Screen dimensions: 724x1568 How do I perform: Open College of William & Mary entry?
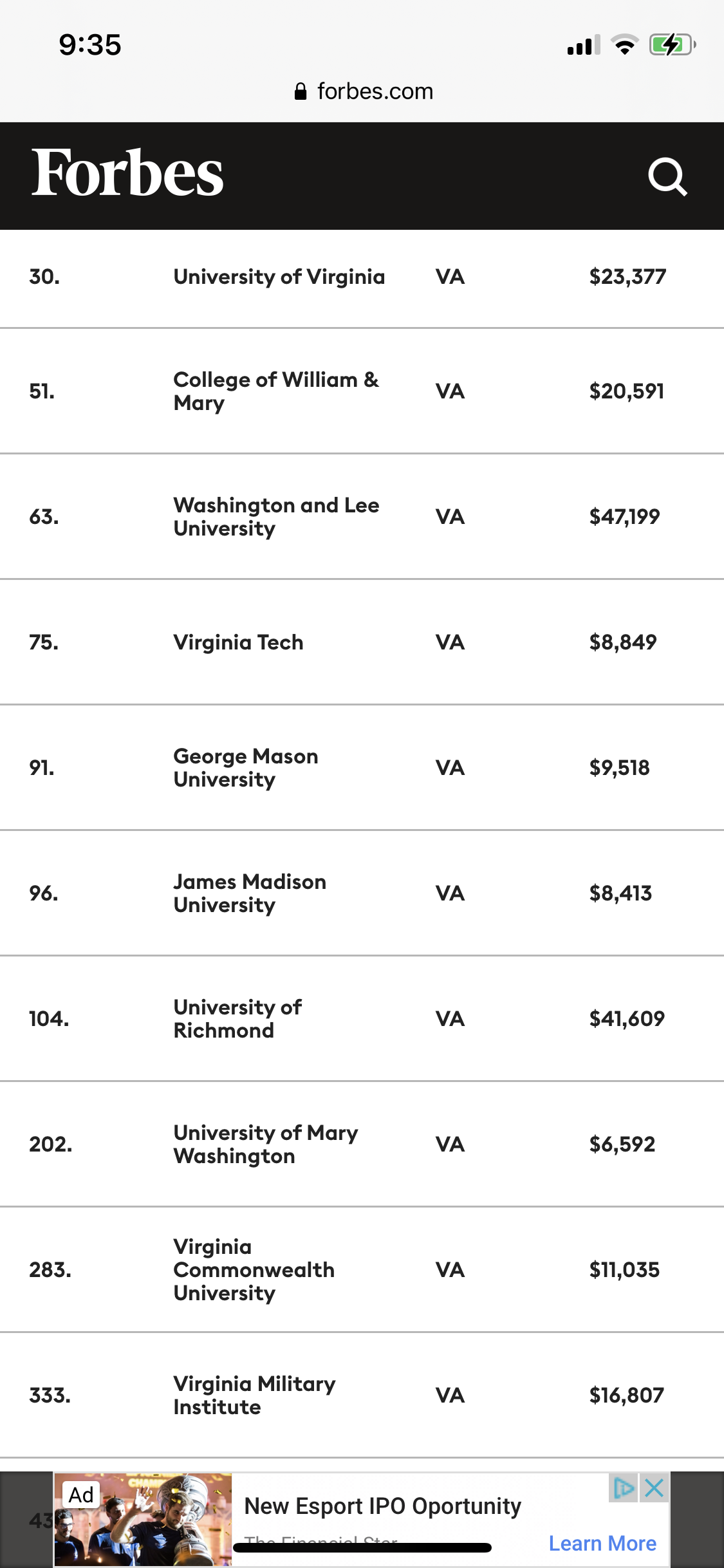[x=276, y=391]
